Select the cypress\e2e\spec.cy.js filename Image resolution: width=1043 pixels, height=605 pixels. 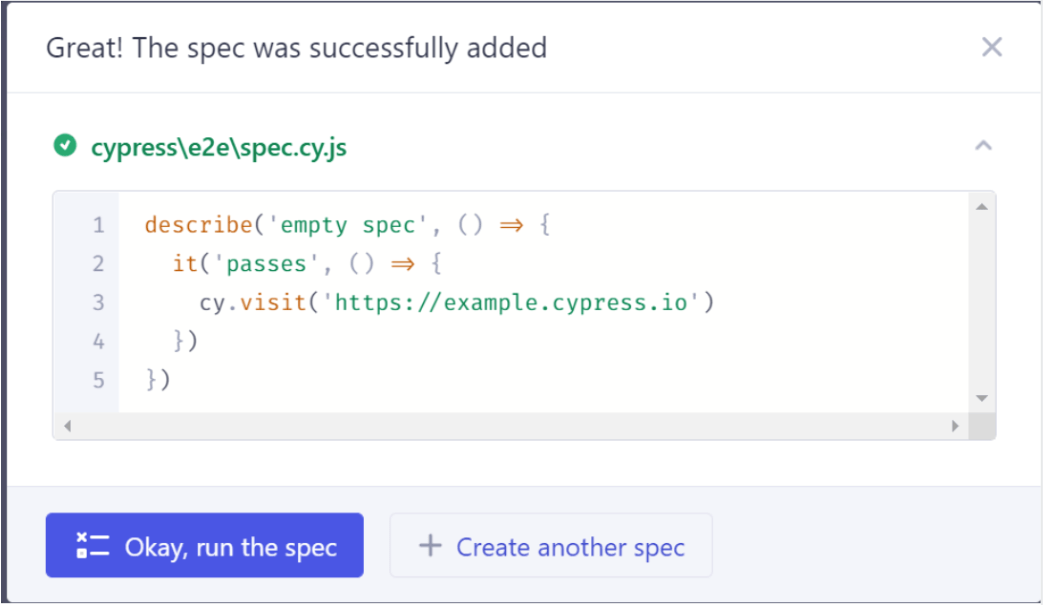click(216, 147)
